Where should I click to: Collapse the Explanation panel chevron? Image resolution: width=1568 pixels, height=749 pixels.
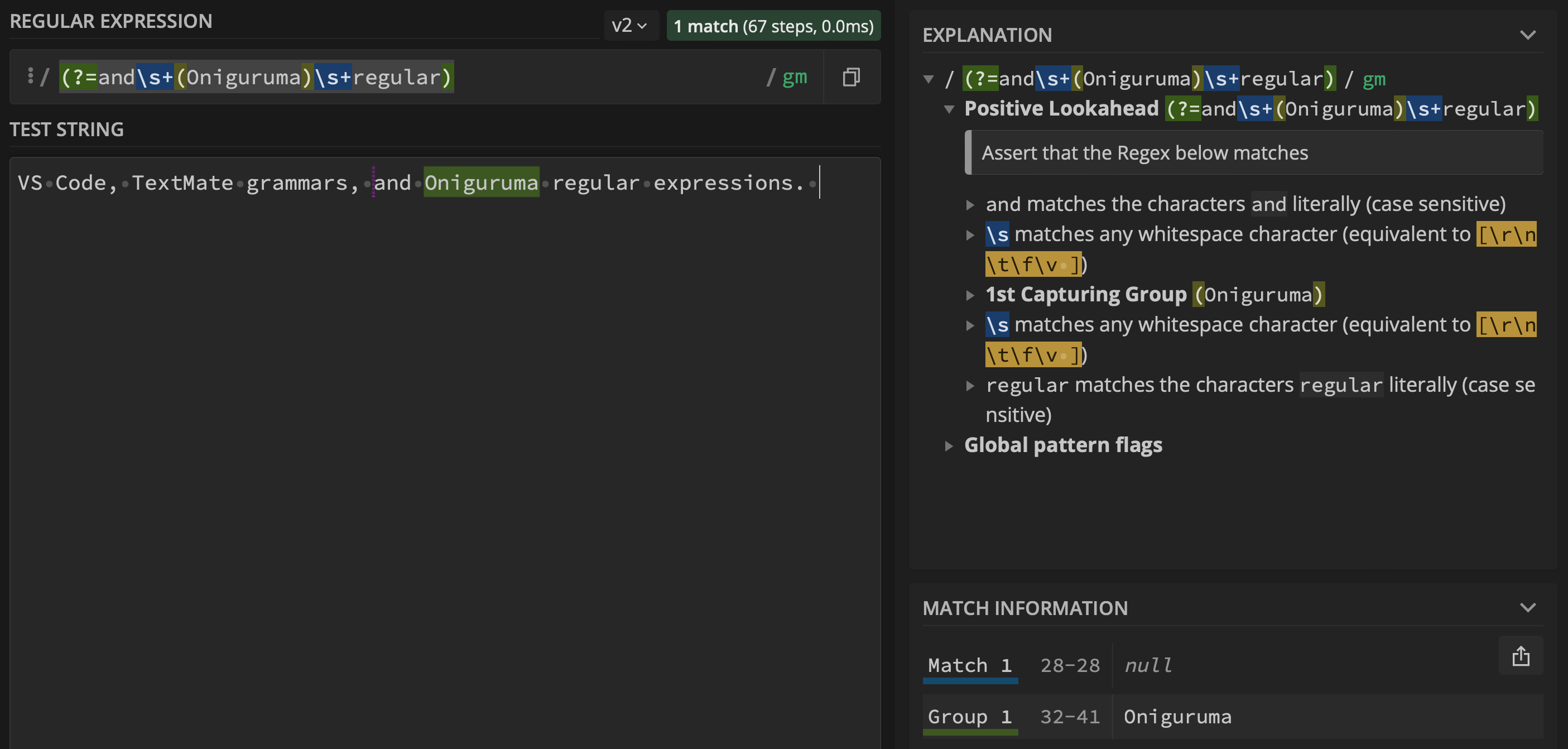pyautogui.click(x=1527, y=35)
